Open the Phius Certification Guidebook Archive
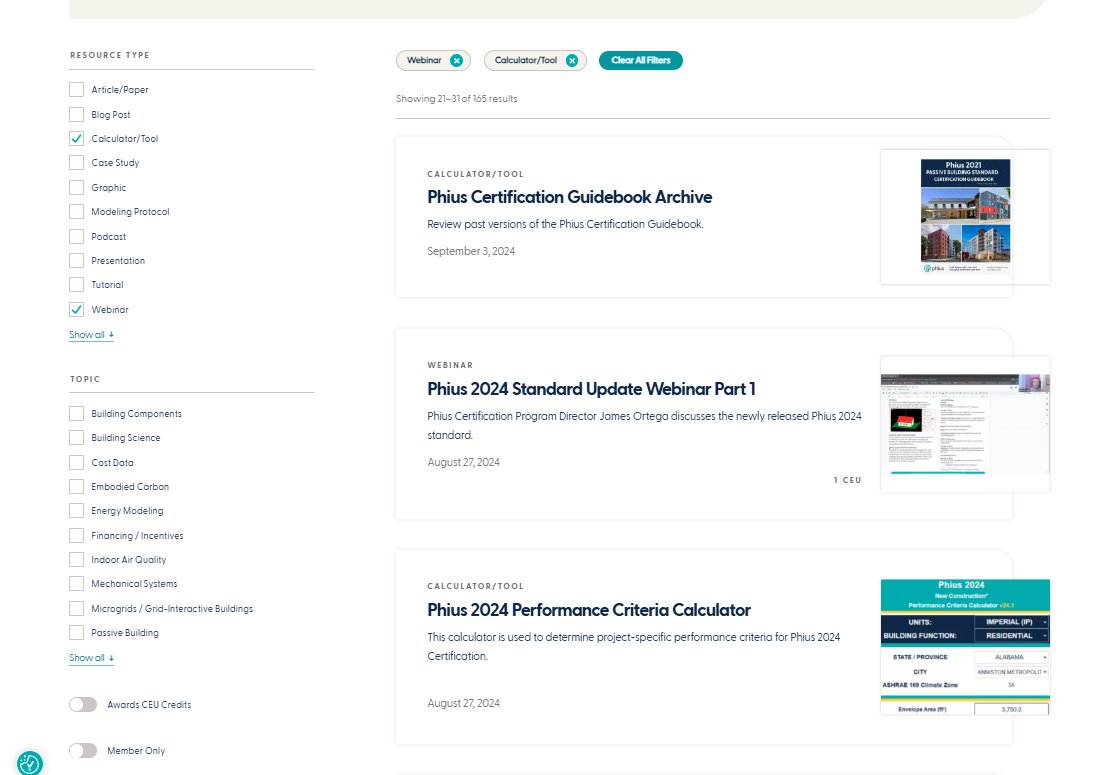This screenshot has width=1116, height=775. pyautogui.click(x=569, y=197)
